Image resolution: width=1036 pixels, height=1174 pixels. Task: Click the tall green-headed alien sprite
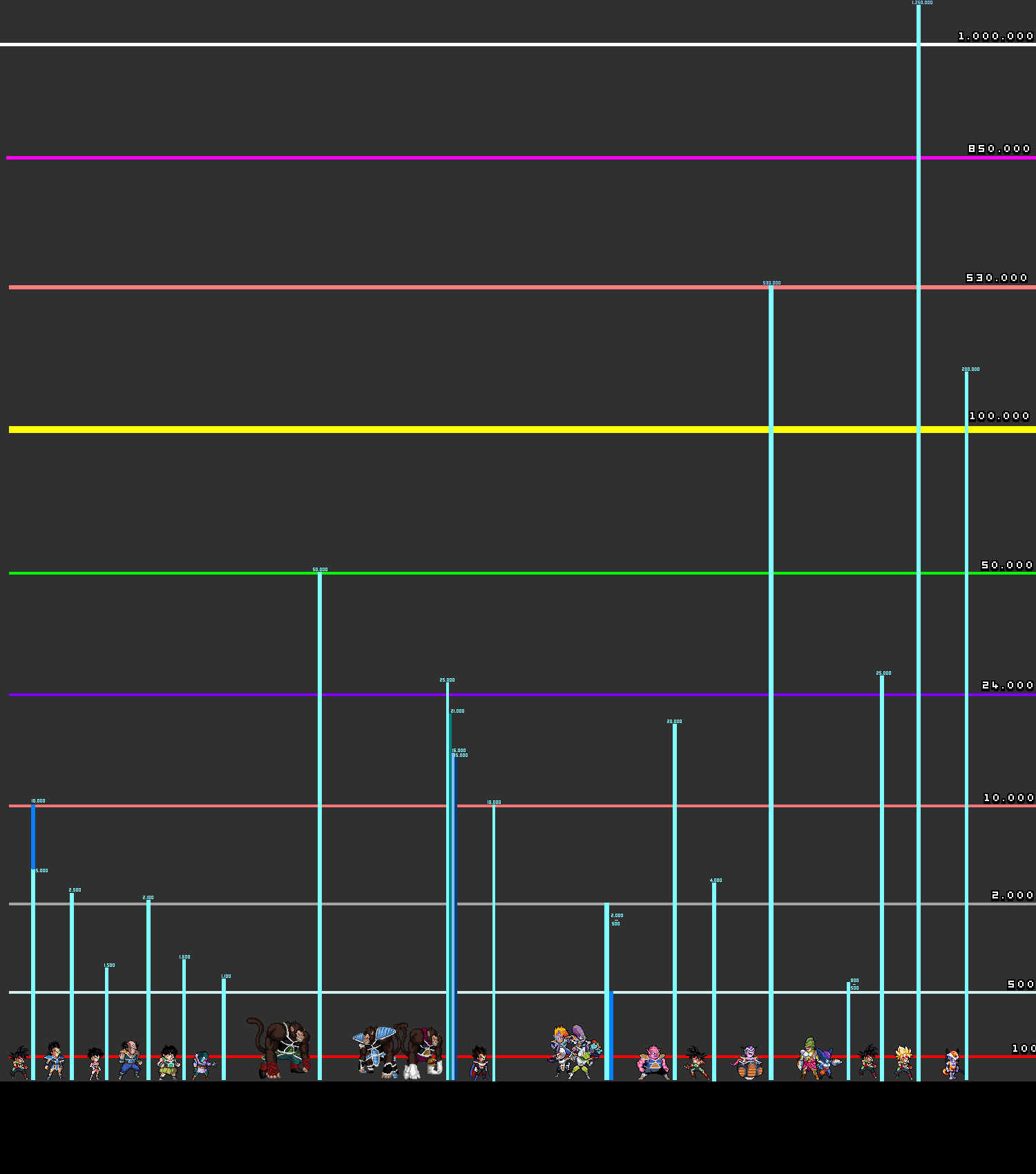pos(809,1058)
